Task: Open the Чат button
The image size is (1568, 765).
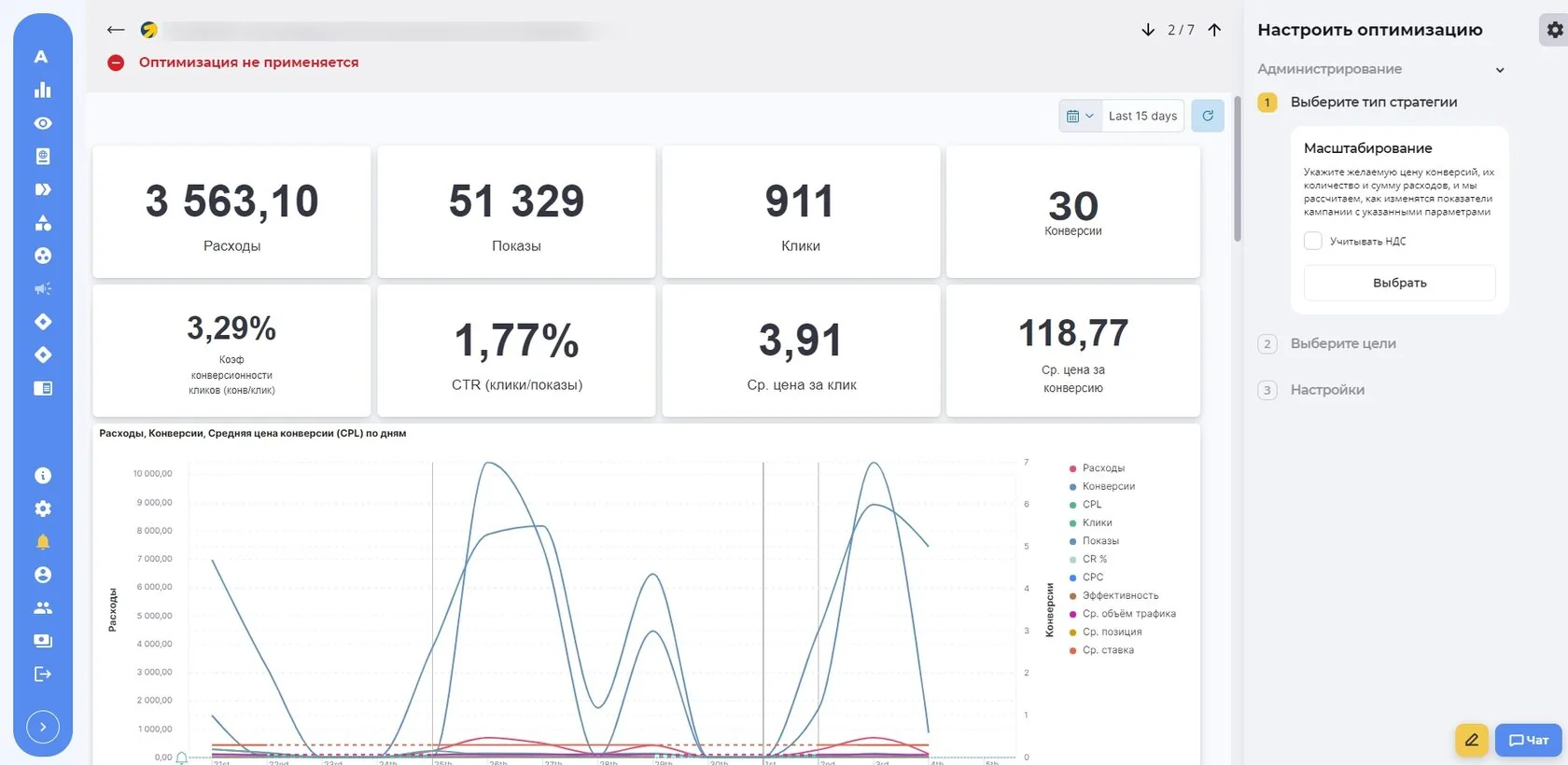Action: coord(1529,740)
